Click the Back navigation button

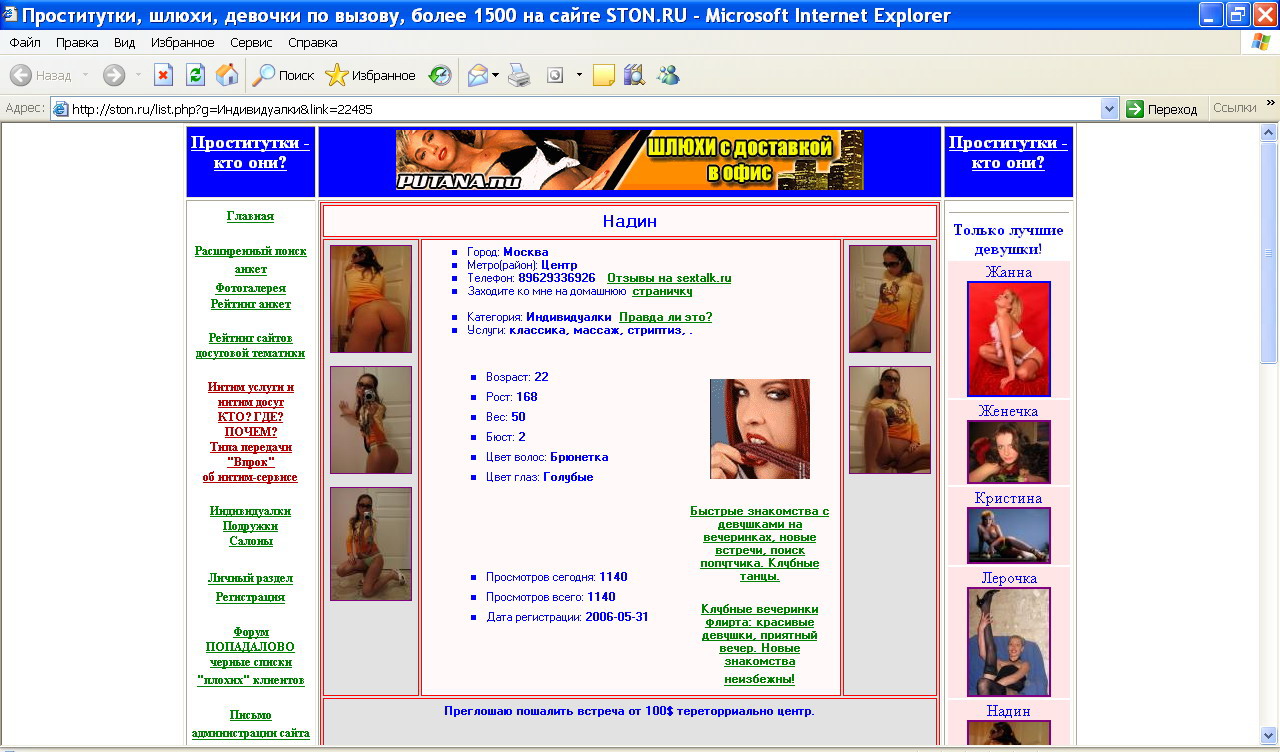(40, 75)
